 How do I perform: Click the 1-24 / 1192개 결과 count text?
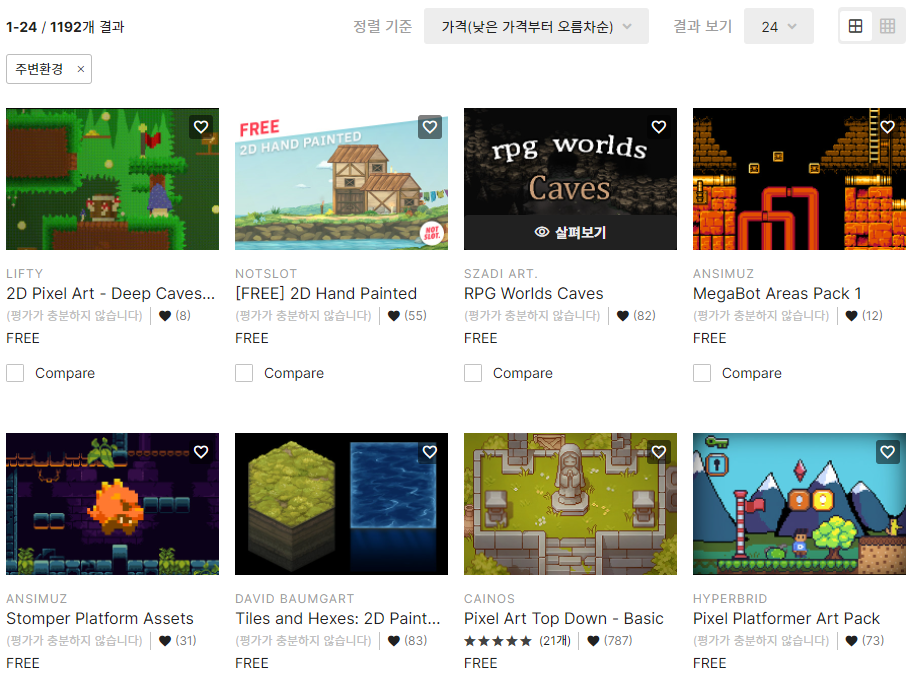coord(65,27)
